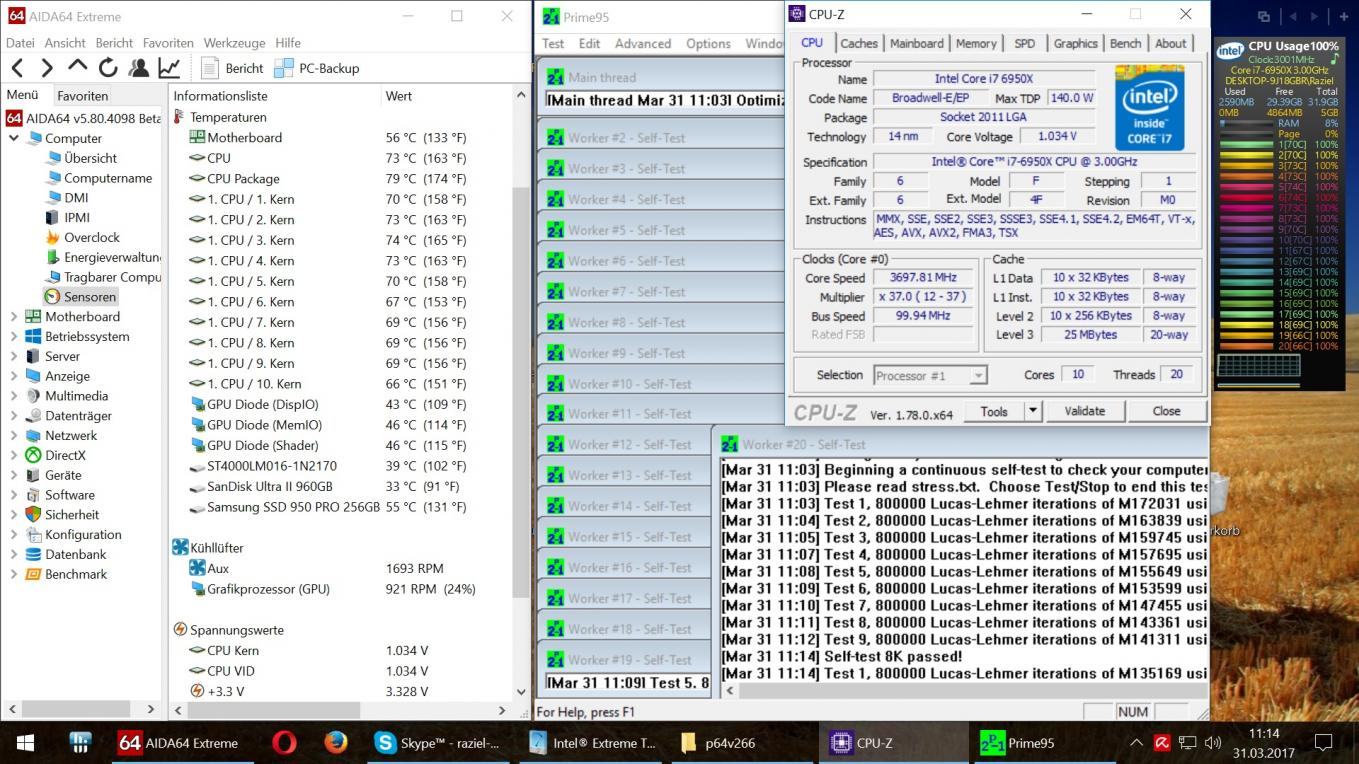The image size is (1359, 764).
Task: Select Übersicht in the tree
Action: pos(90,158)
